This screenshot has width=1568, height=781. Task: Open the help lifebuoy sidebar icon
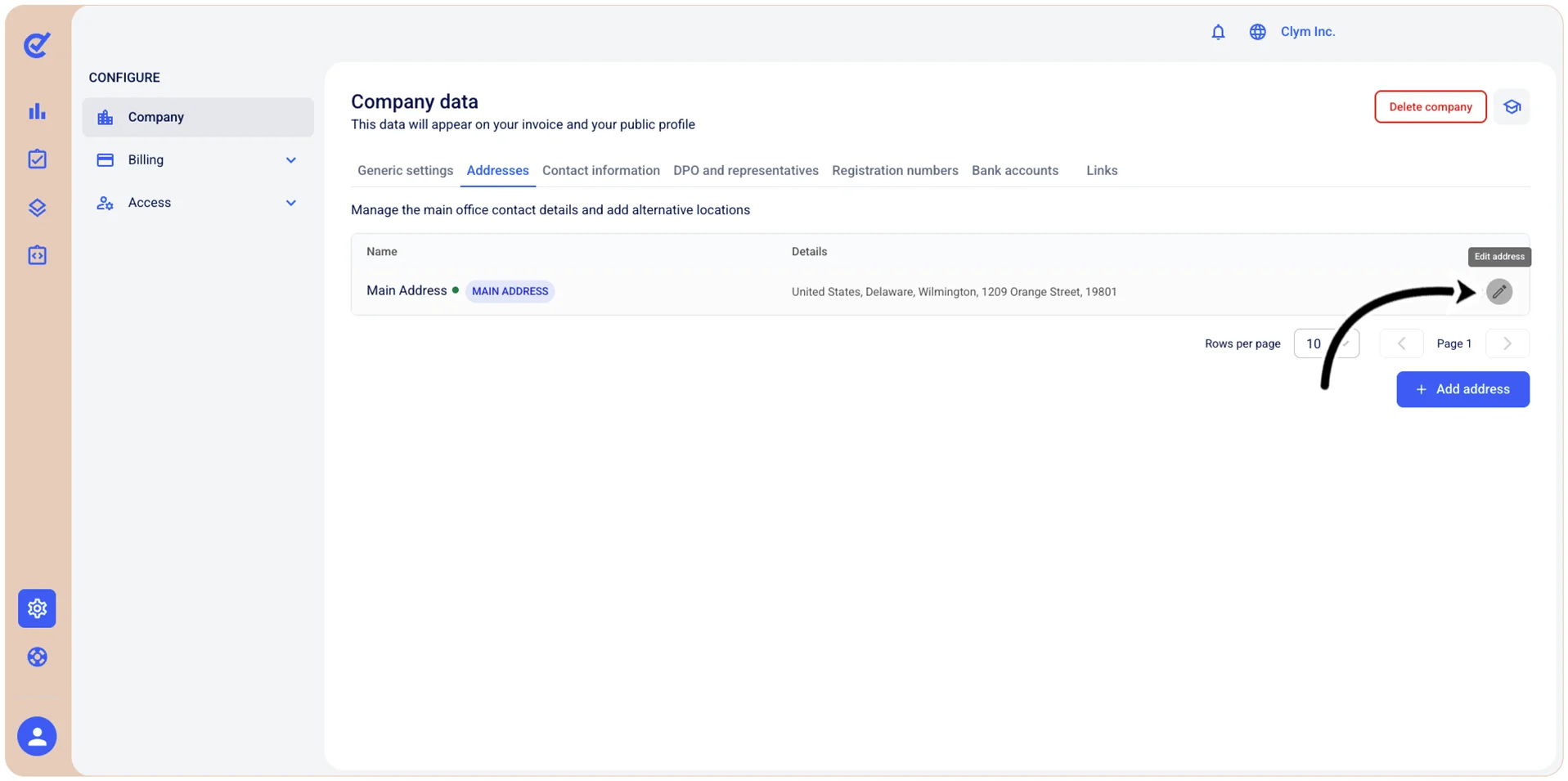coord(37,657)
